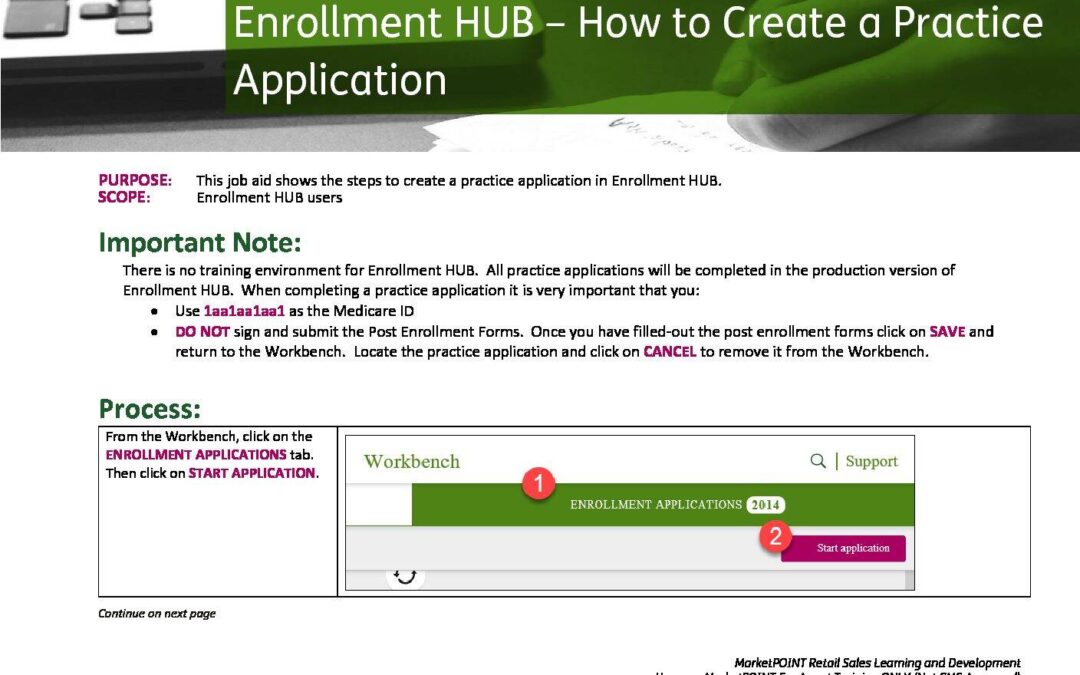This screenshot has width=1080, height=675.
Task: Click the 'Continue on next page' note
Action: [157, 613]
